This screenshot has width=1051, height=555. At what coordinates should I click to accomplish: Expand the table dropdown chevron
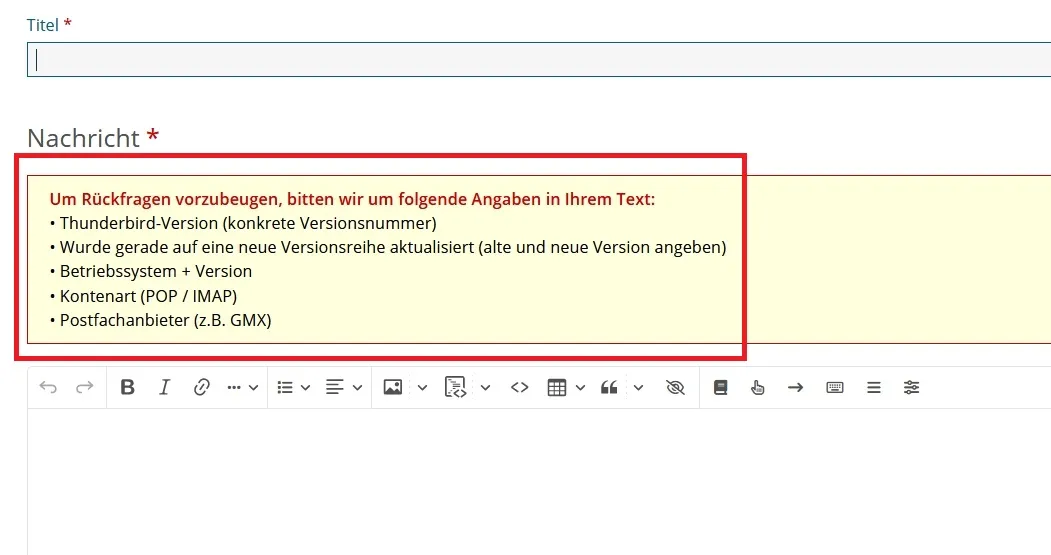point(580,387)
